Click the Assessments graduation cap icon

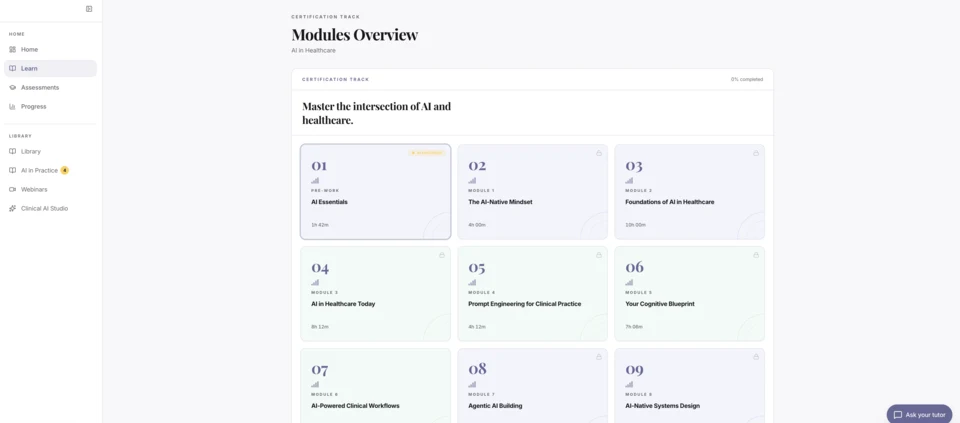point(13,88)
